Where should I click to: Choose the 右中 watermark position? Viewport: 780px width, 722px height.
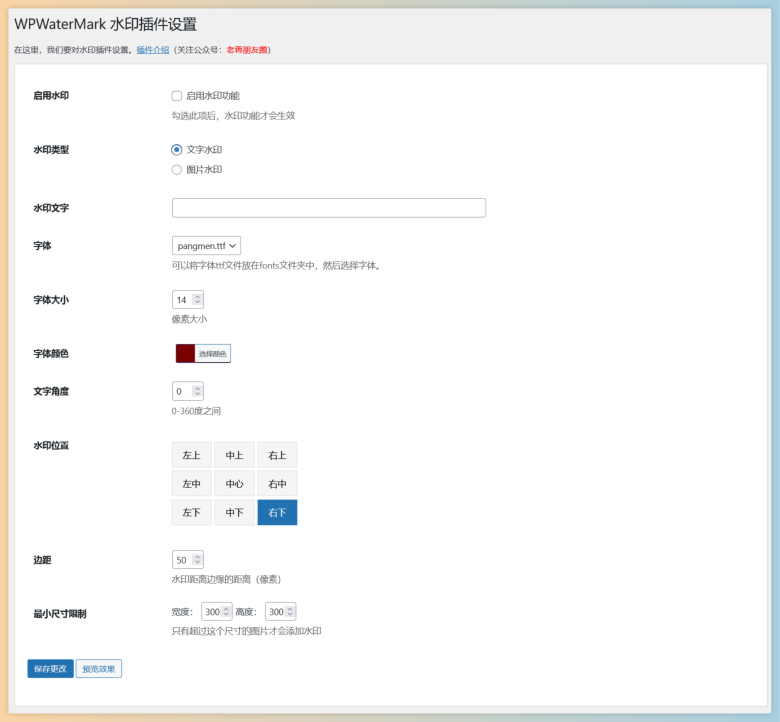(x=277, y=484)
